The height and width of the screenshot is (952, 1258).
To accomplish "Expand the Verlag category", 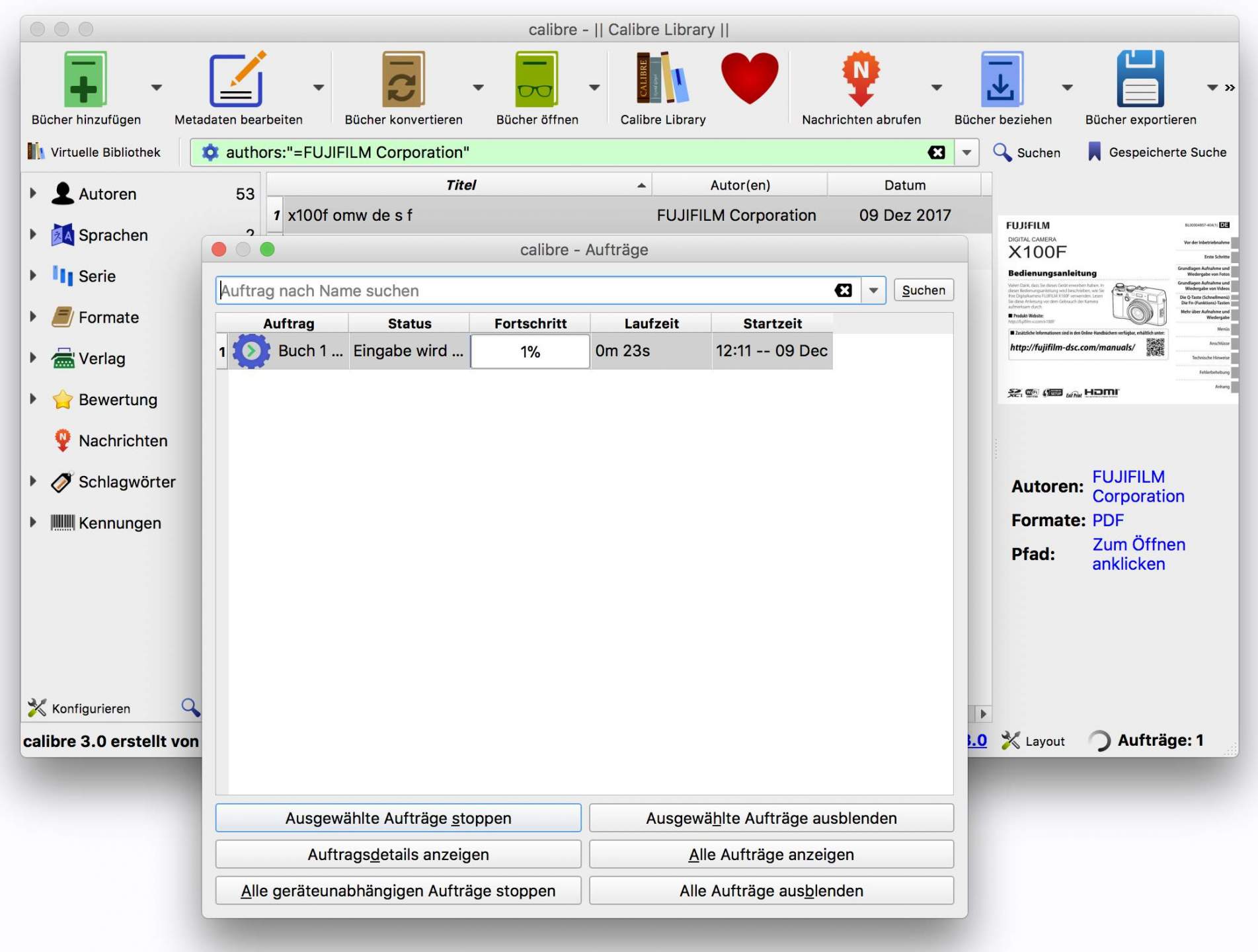I will click(33, 358).
